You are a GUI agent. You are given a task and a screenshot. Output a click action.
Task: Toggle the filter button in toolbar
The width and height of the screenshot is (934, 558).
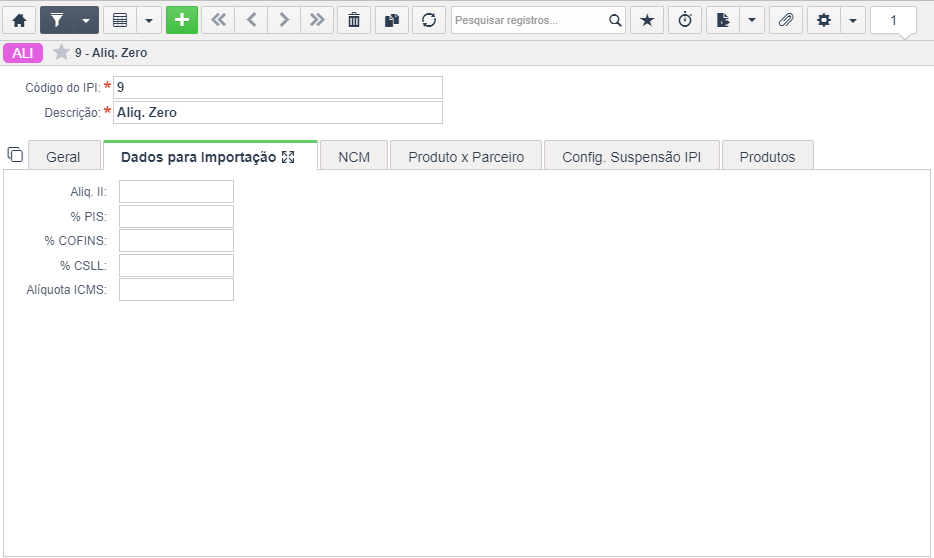(x=57, y=20)
